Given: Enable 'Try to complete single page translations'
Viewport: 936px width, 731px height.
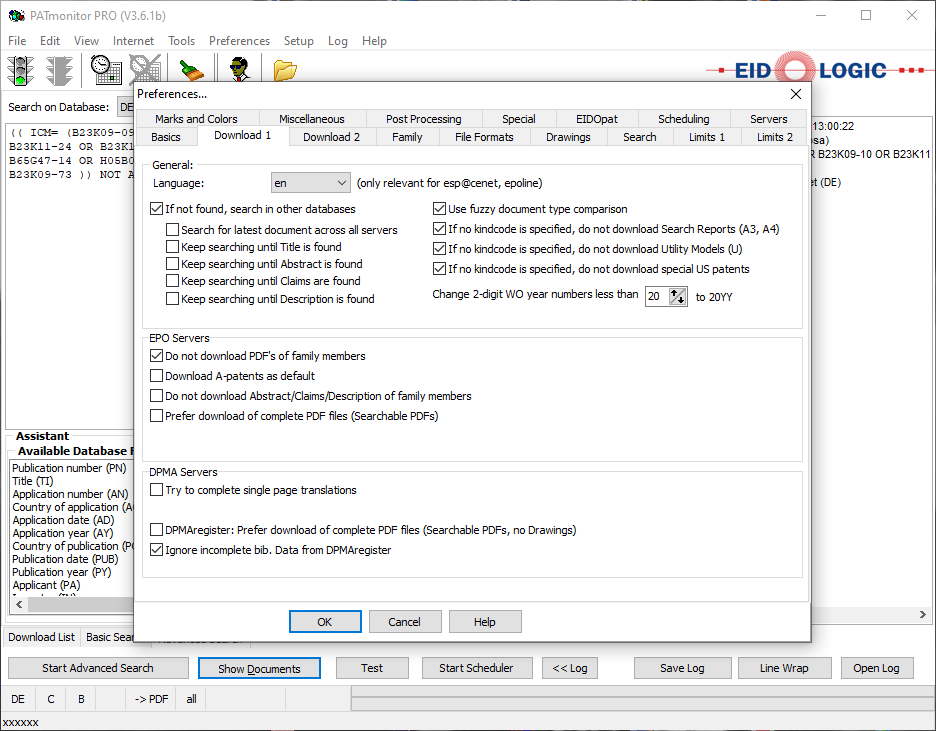Looking at the screenshot, I should coord(156,490).
